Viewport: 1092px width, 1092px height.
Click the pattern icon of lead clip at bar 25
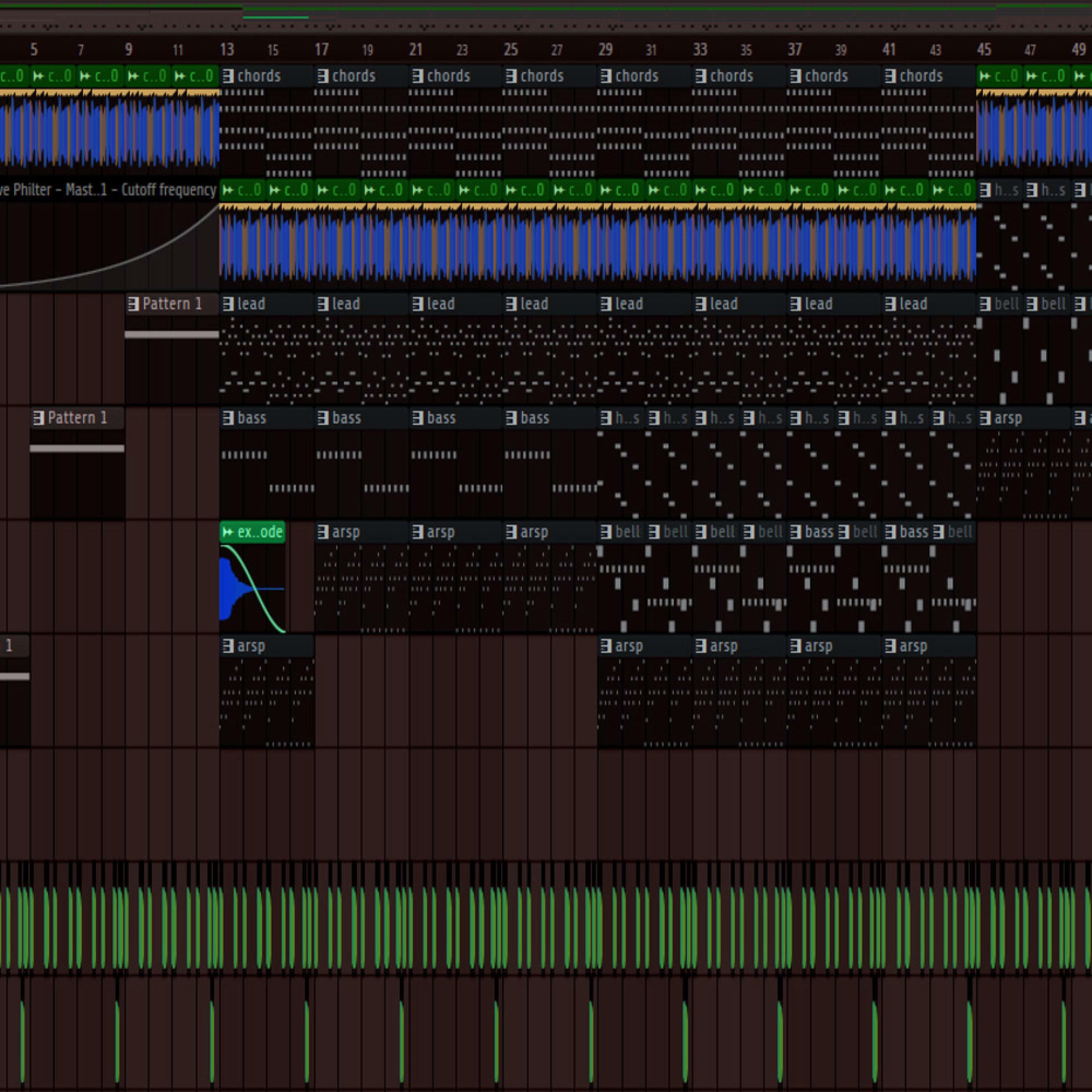coord(511,304)
